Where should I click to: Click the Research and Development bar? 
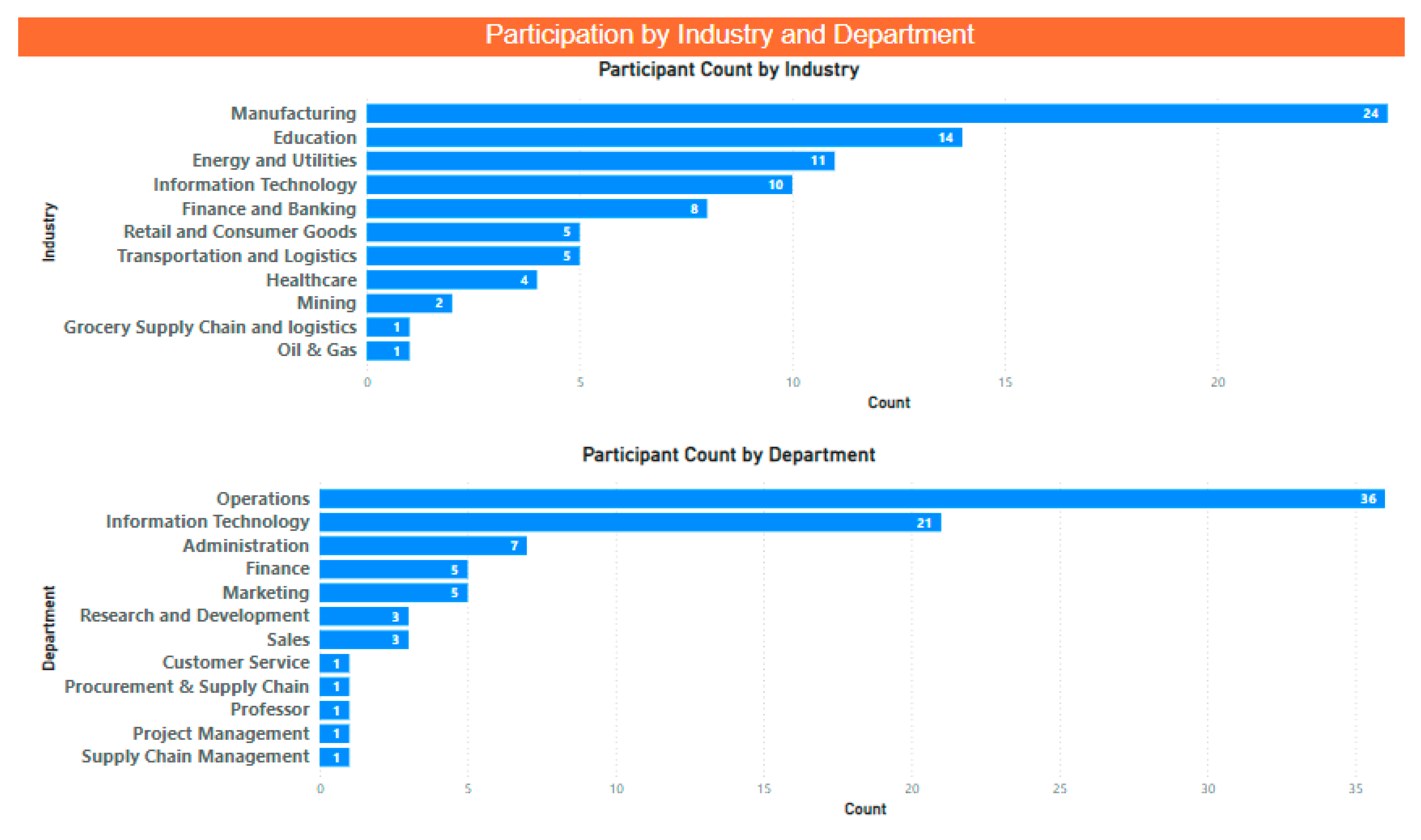[364, 617]
